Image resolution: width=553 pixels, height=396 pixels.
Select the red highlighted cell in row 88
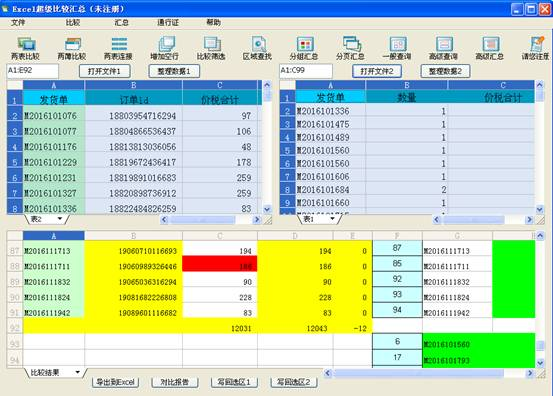220,264
